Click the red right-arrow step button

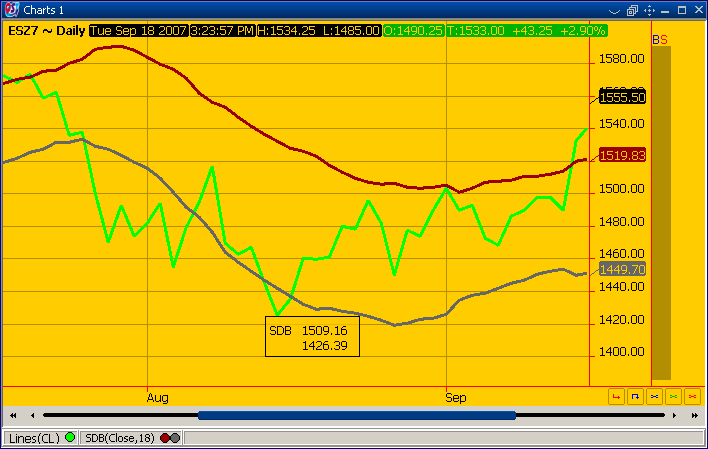point(616,397)
